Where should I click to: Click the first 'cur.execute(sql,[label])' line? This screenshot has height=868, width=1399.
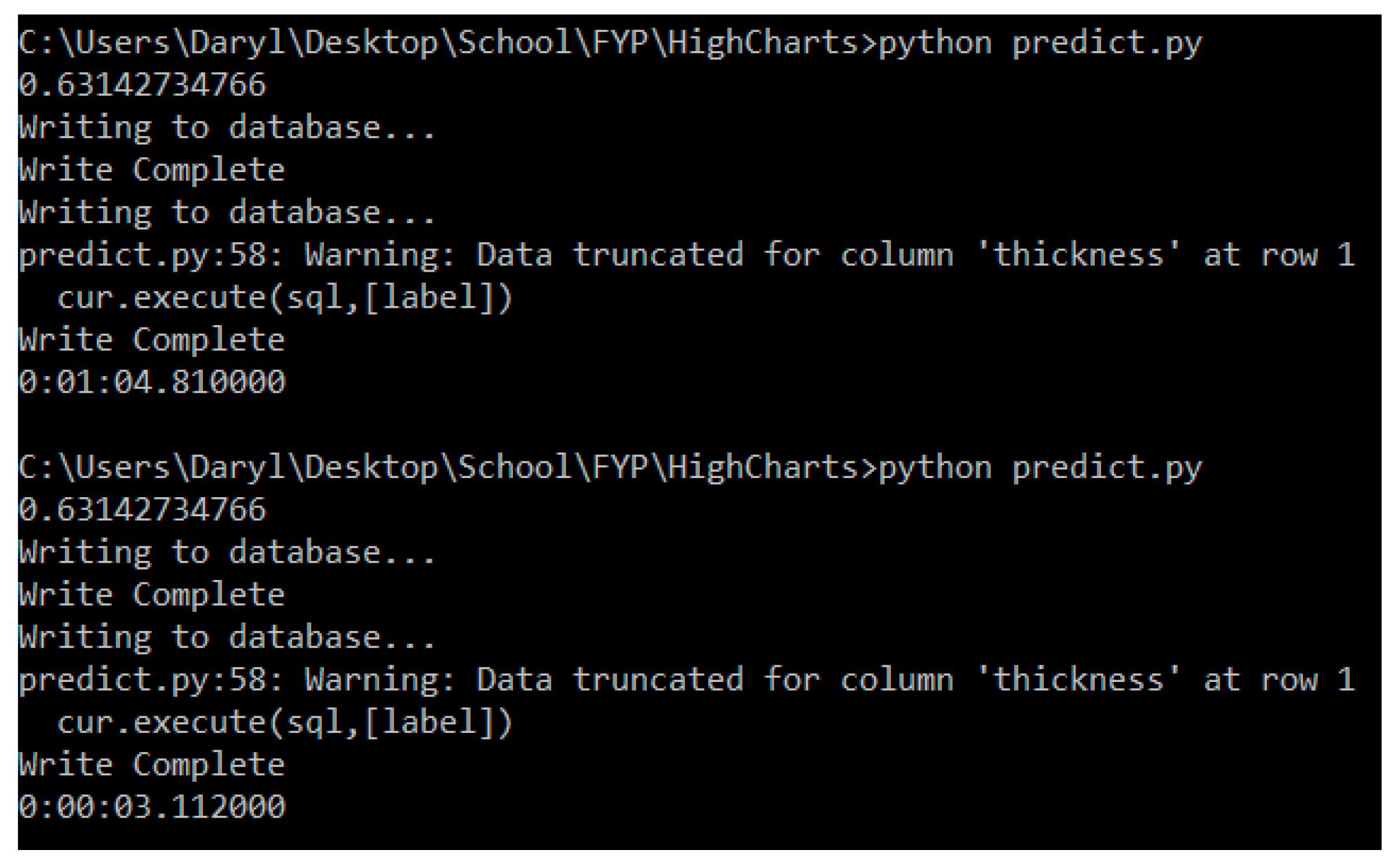[x=284, y=298]
